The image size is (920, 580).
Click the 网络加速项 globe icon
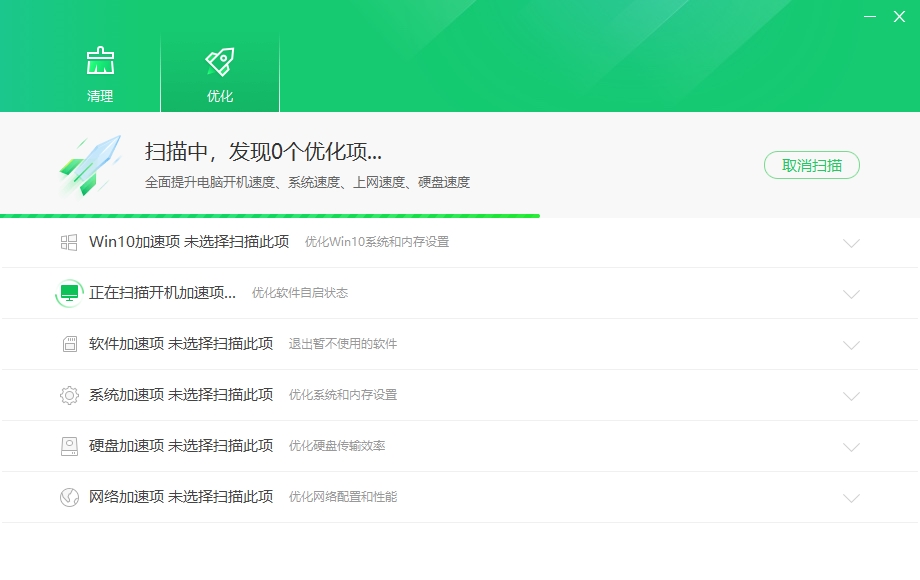69,497
